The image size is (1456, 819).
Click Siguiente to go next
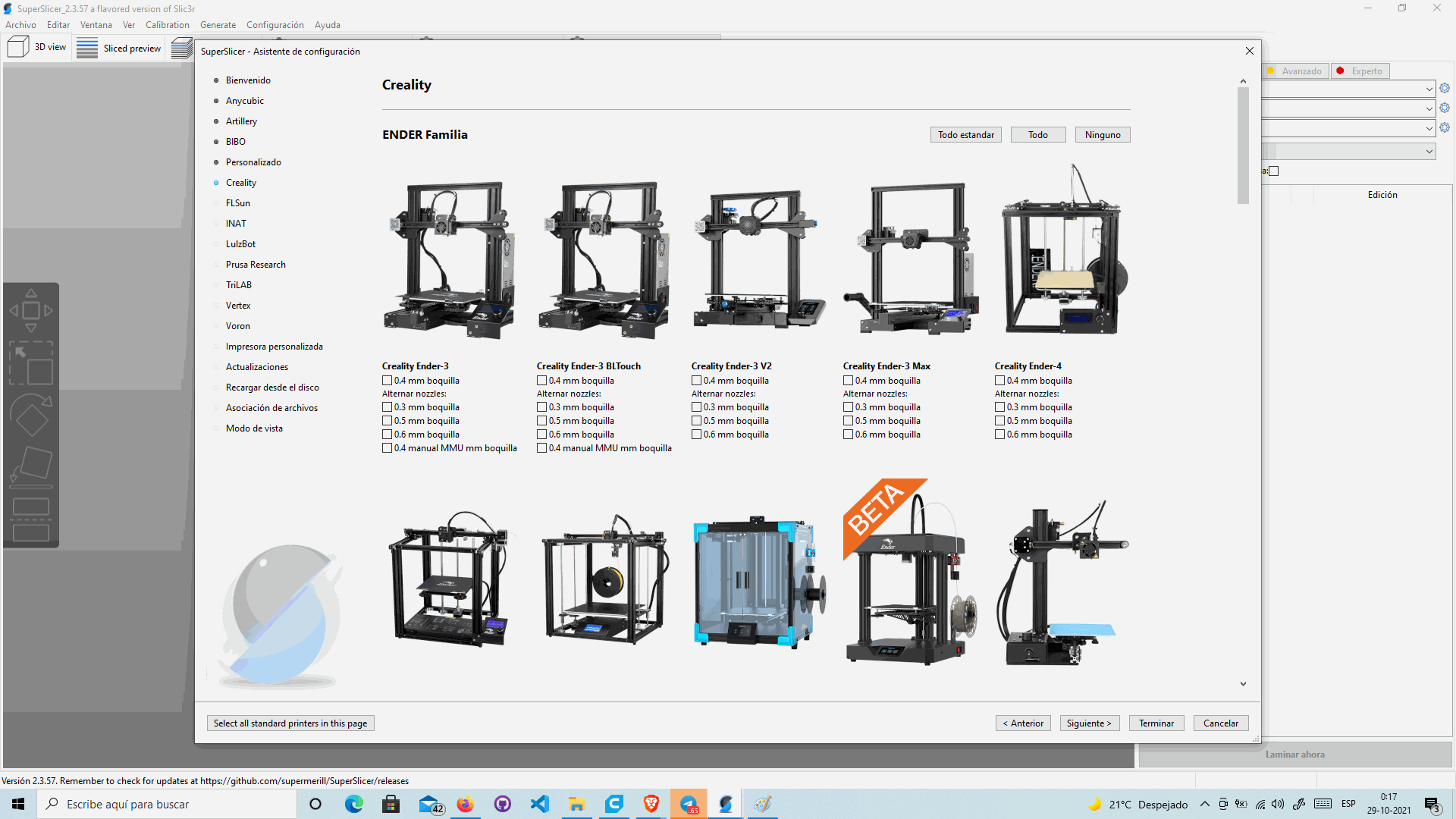point(1089,723)
